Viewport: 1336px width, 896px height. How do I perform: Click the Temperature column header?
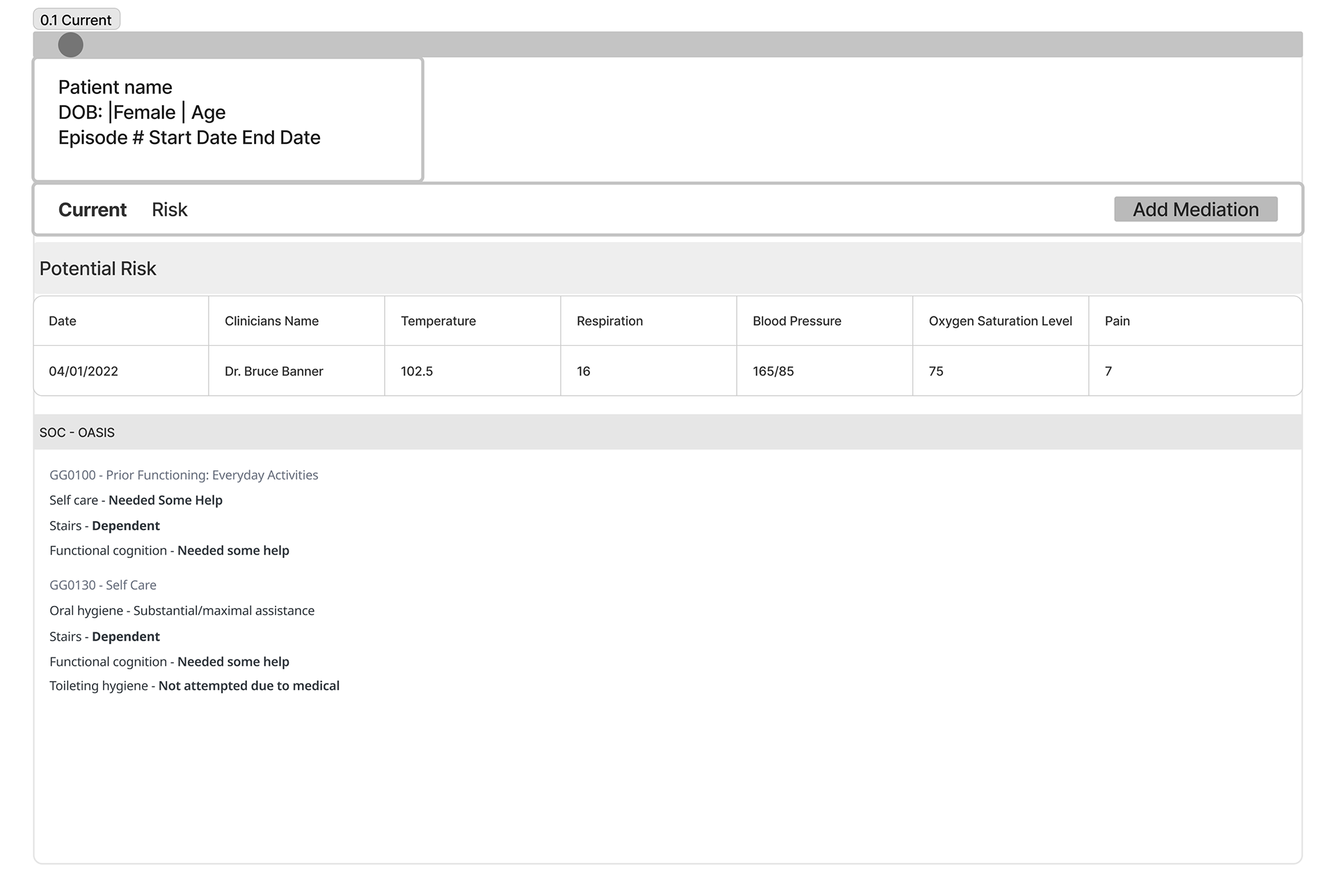tap(438, 321)
